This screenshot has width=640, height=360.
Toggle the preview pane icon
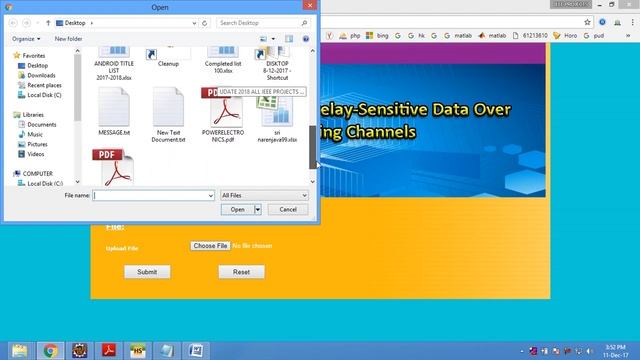tap(289, 39)
